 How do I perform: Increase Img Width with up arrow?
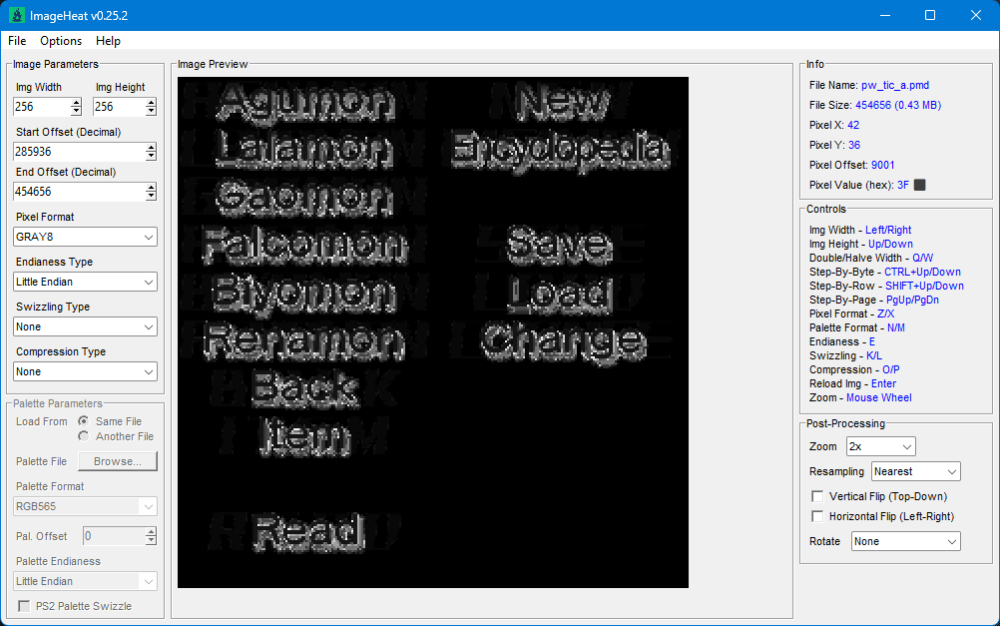tap(77, 103)
